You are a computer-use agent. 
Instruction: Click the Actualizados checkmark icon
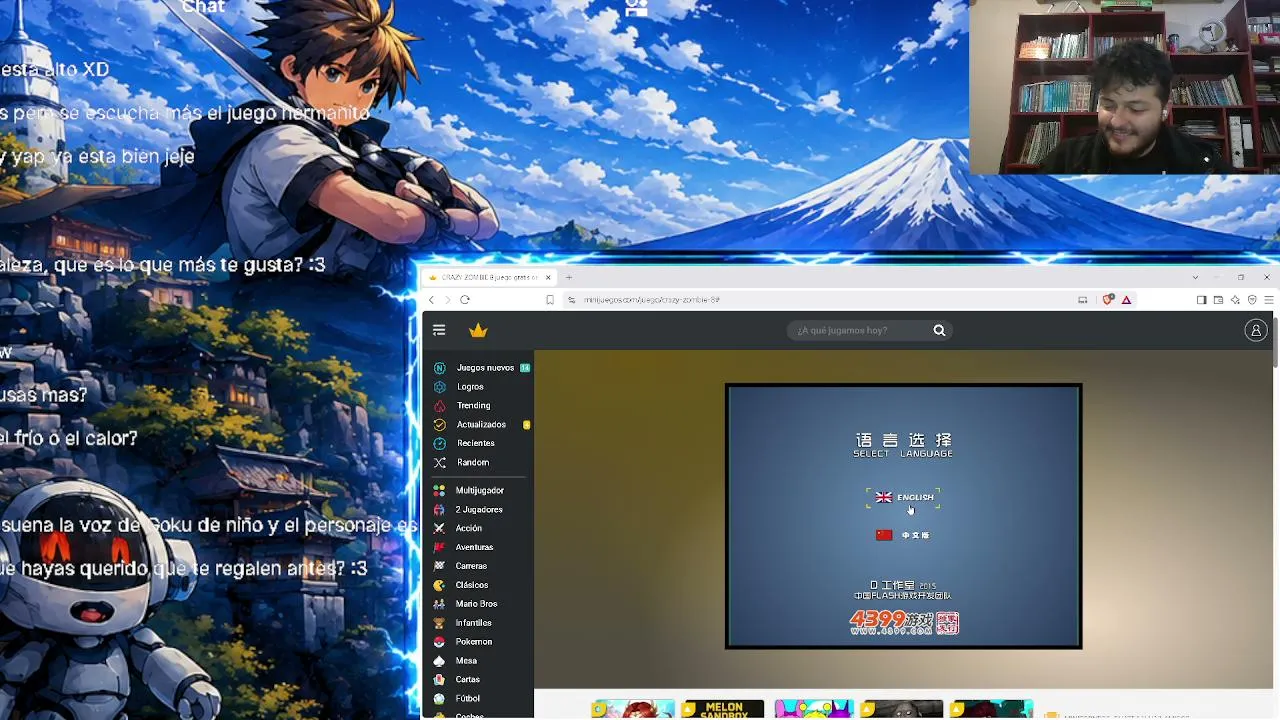tap(439, 425)
